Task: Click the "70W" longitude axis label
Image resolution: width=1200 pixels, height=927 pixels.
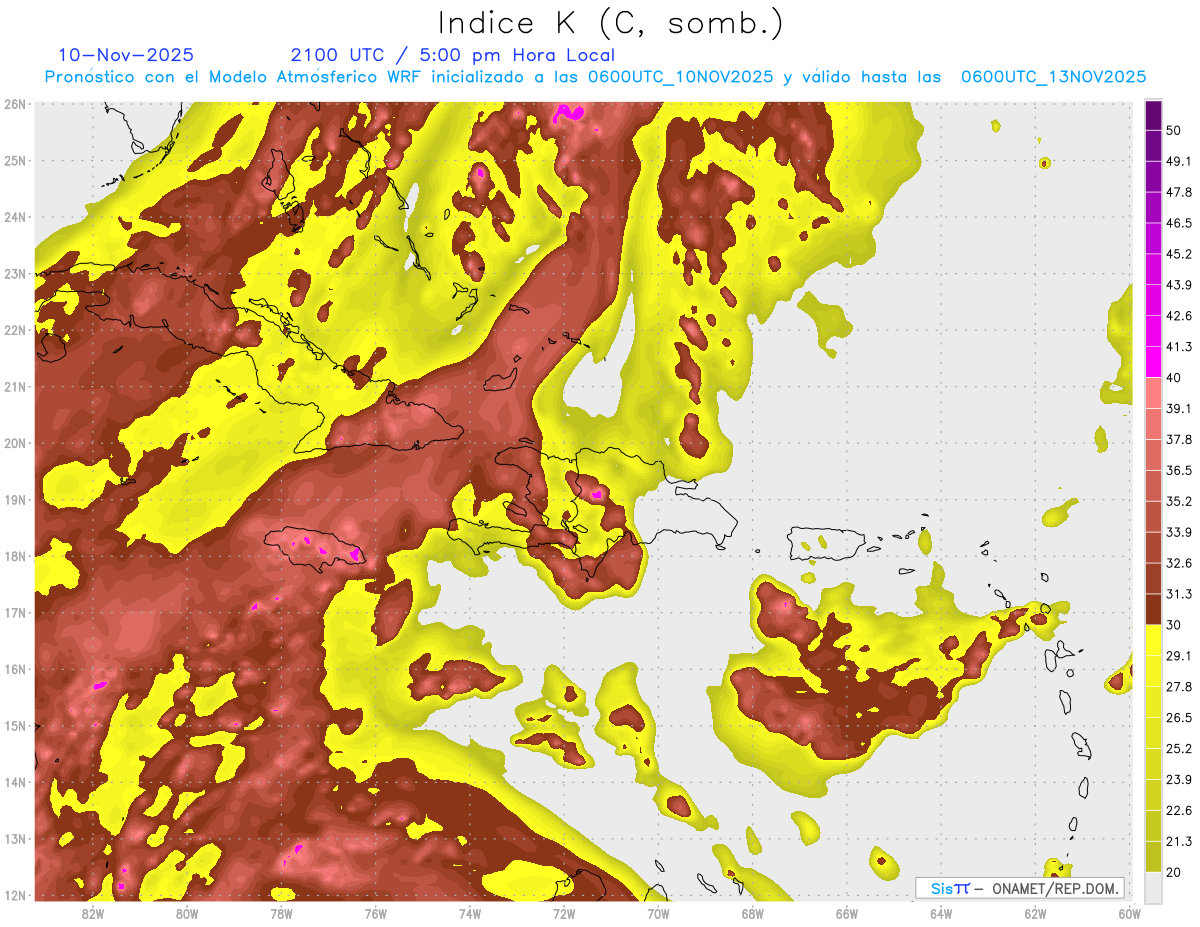Action: [658, 913]
